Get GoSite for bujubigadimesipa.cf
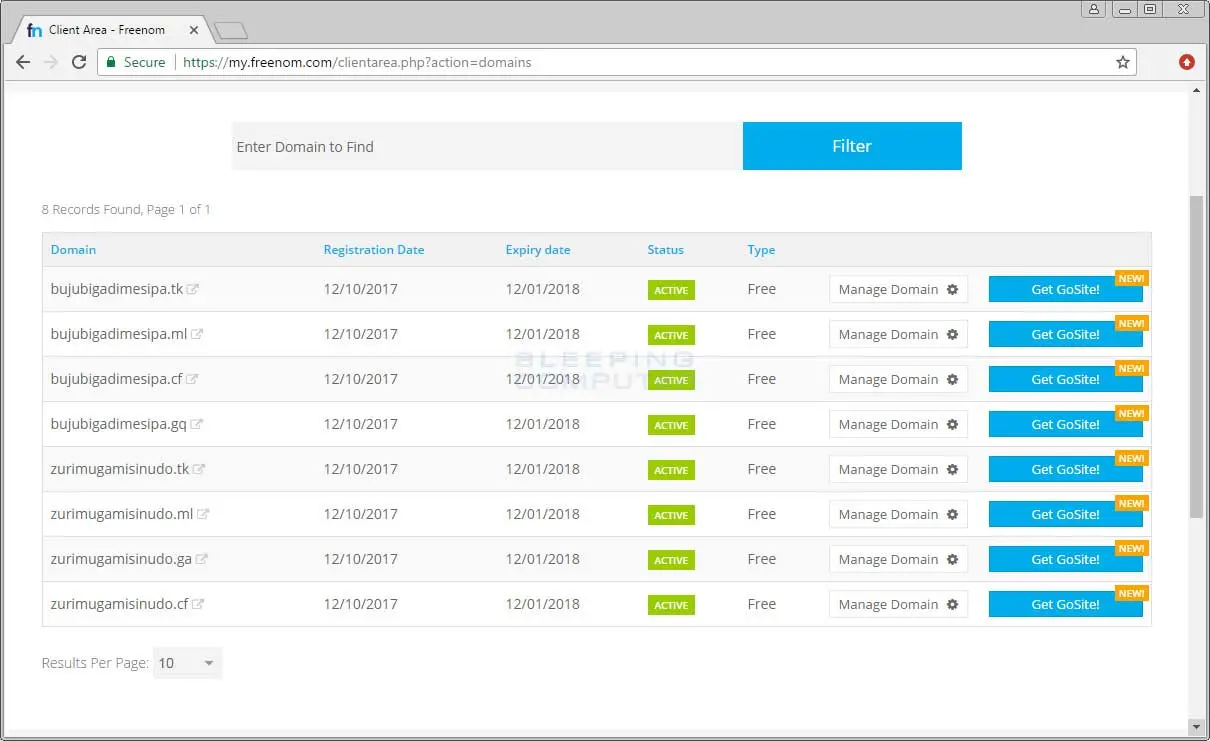The width and height of the screenshot is (1210, 741). [1065, 380]
